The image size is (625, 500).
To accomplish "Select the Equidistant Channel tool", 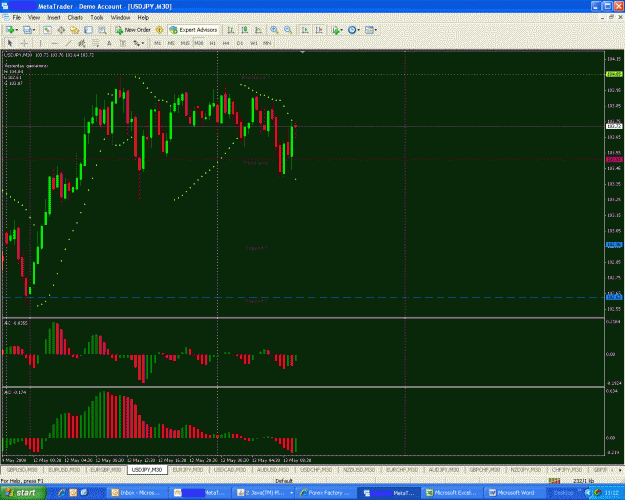I will (82, 43).
